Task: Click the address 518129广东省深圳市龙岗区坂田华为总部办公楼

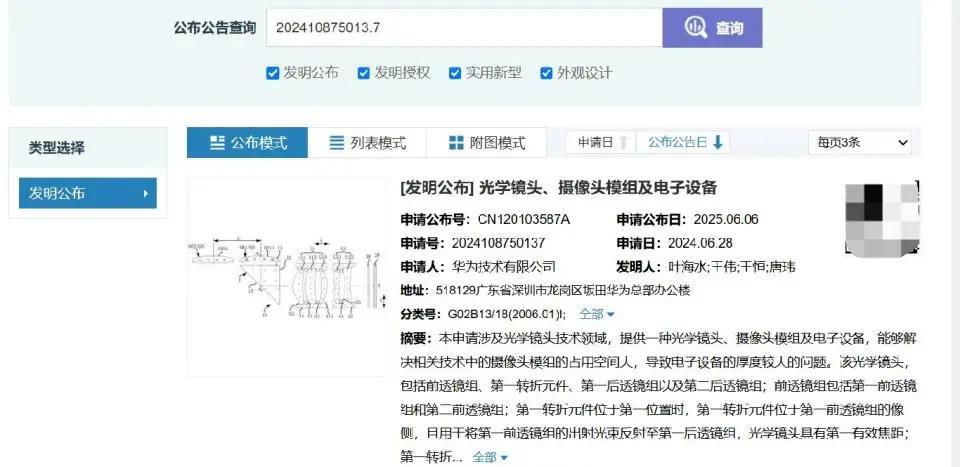Action: click(563, 290)
